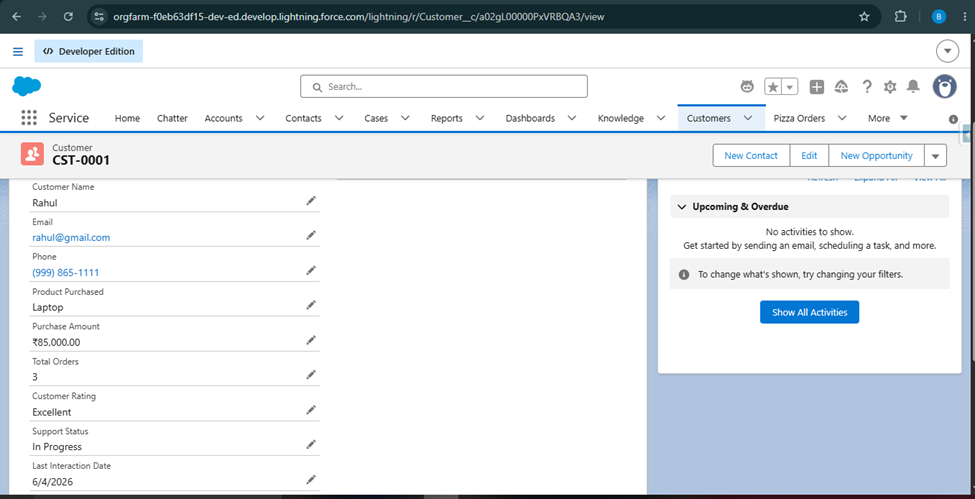
Task: Open the Cases tab
Action: coord(376,118)
